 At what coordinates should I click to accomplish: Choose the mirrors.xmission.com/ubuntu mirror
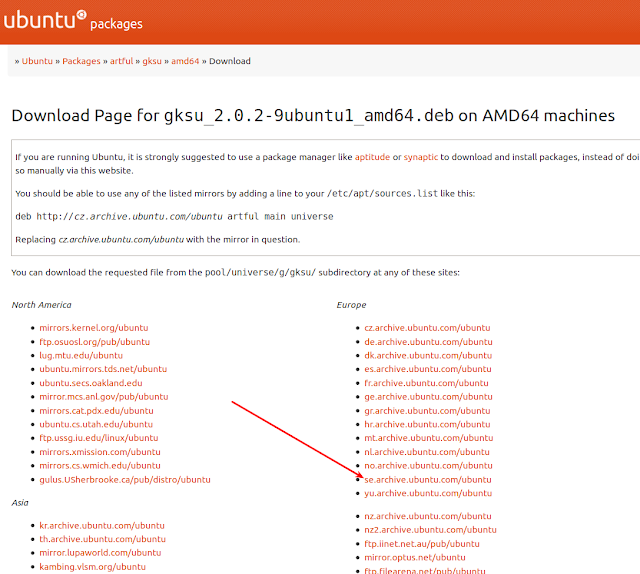click(x=100, y=452)
